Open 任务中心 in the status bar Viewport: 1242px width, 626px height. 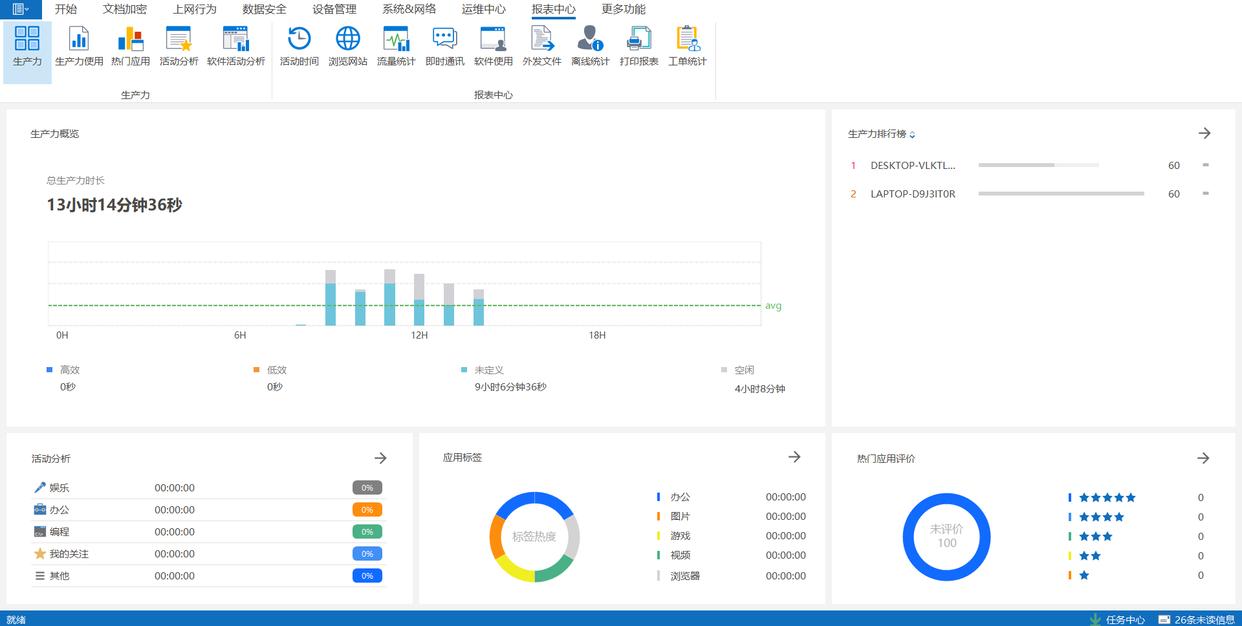[x=1117, y=619]
